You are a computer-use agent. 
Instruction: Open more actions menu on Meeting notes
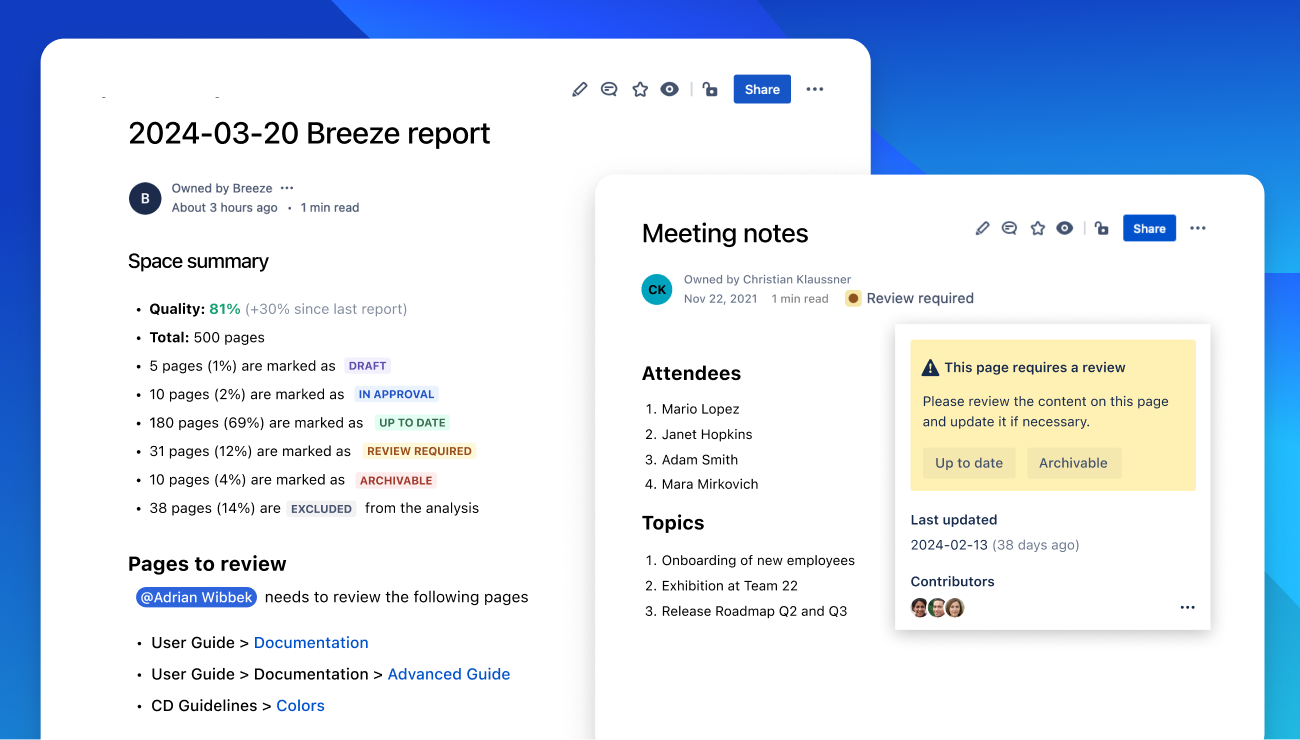tap(1198, 228)
